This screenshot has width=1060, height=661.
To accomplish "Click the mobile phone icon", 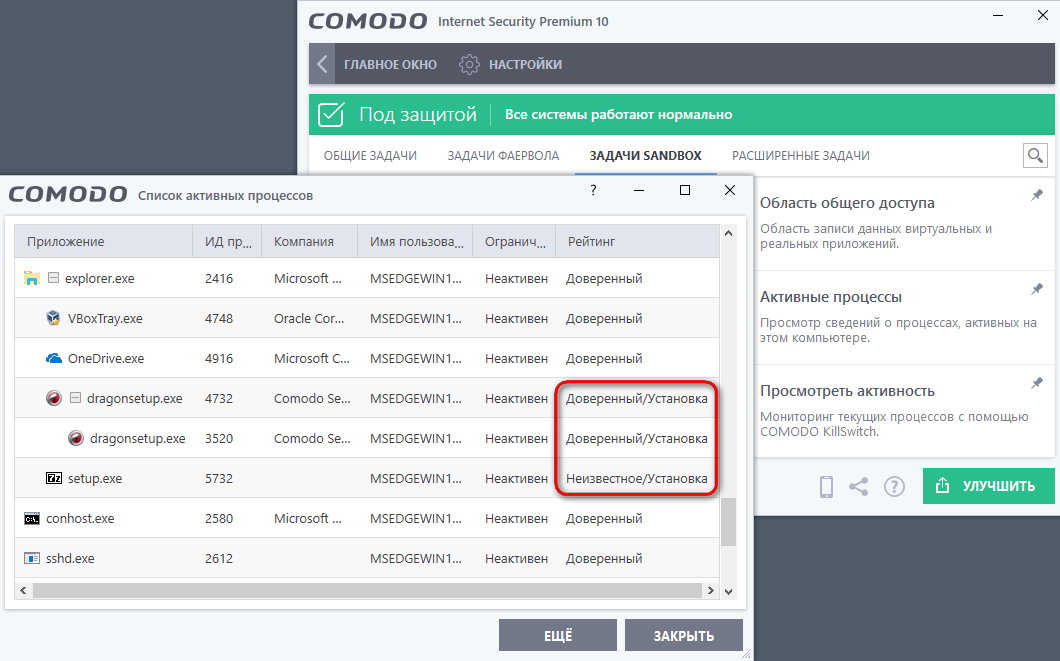I will coord(826,486).
